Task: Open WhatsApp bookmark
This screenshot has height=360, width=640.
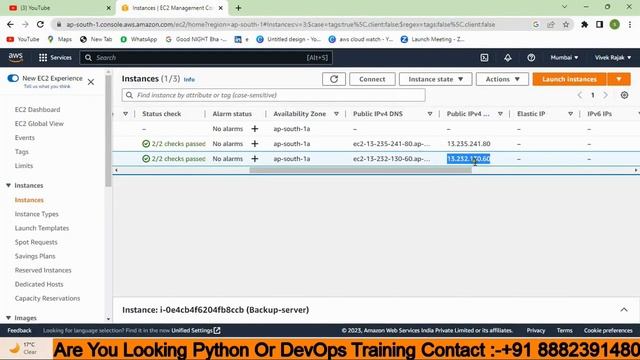Action: pos(139,39)
